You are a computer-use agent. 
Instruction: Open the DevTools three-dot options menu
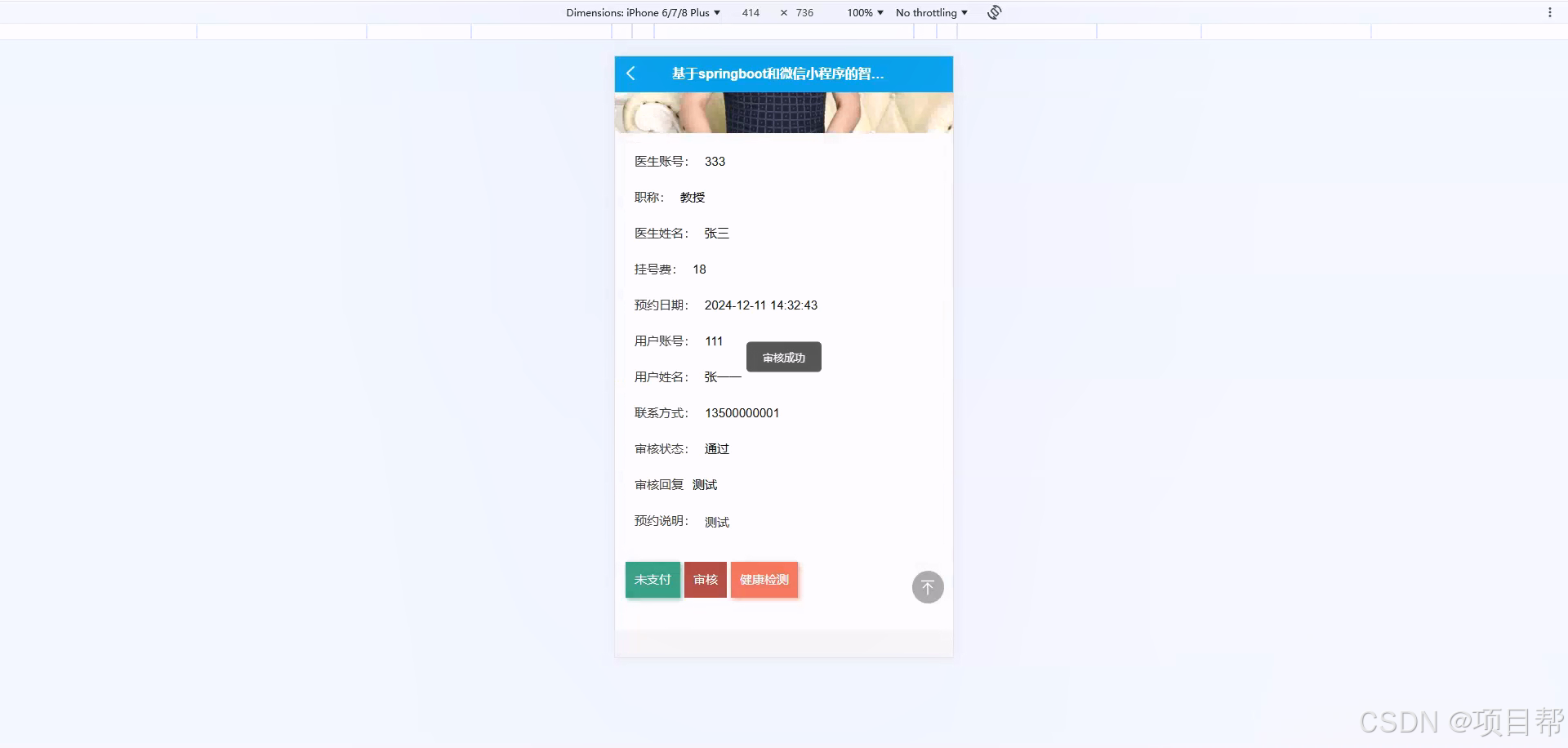coord(1551,10)
